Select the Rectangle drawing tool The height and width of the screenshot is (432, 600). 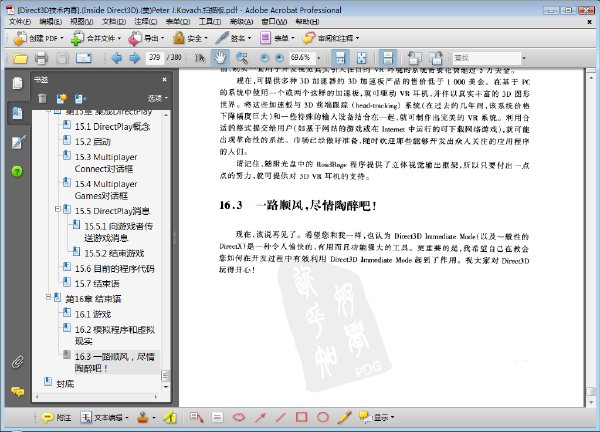302,417
